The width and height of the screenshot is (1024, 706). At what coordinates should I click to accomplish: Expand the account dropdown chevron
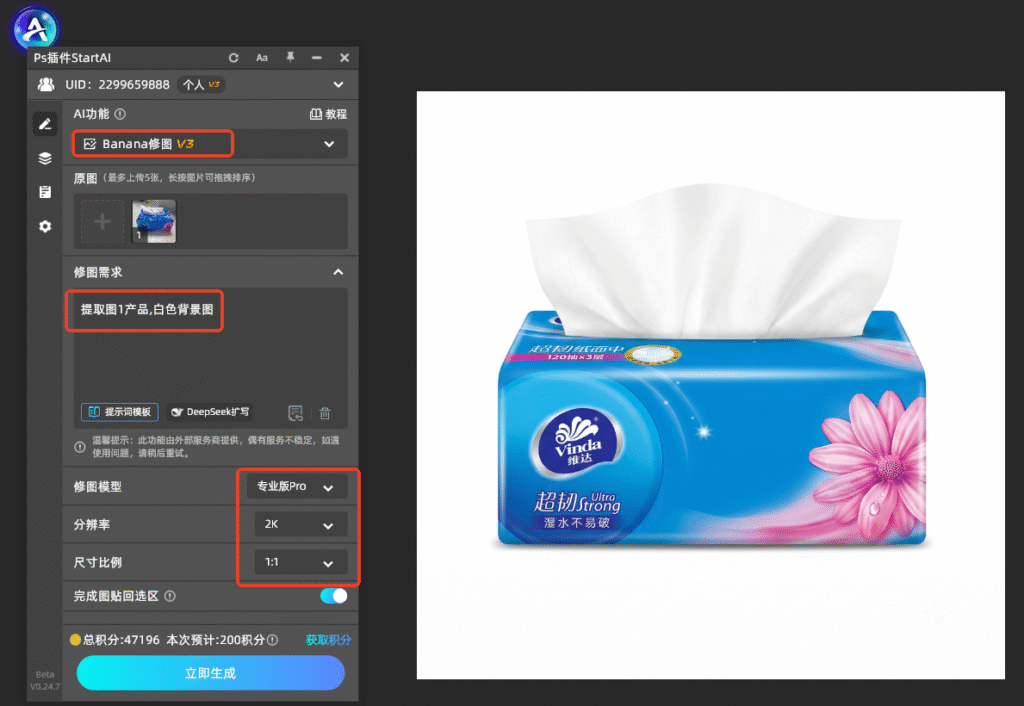pos(338,84)
